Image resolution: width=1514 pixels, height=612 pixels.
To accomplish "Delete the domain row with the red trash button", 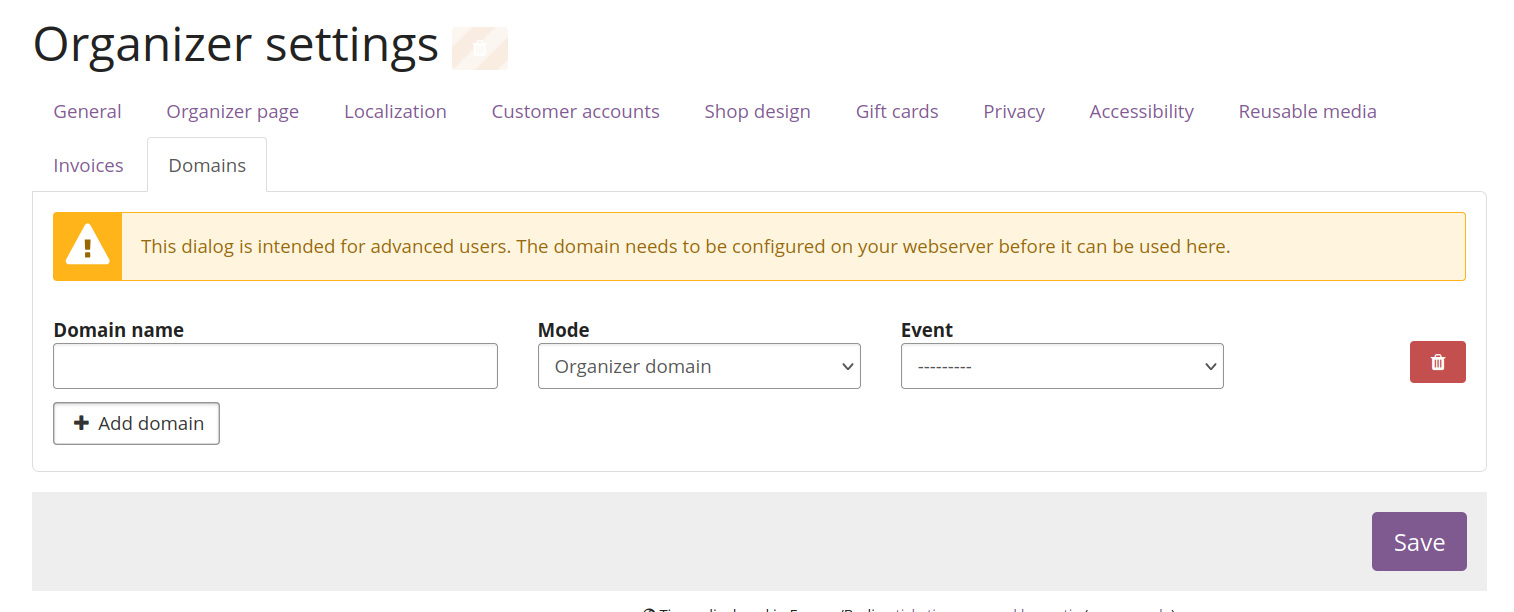I will (x=1437, y=362).
